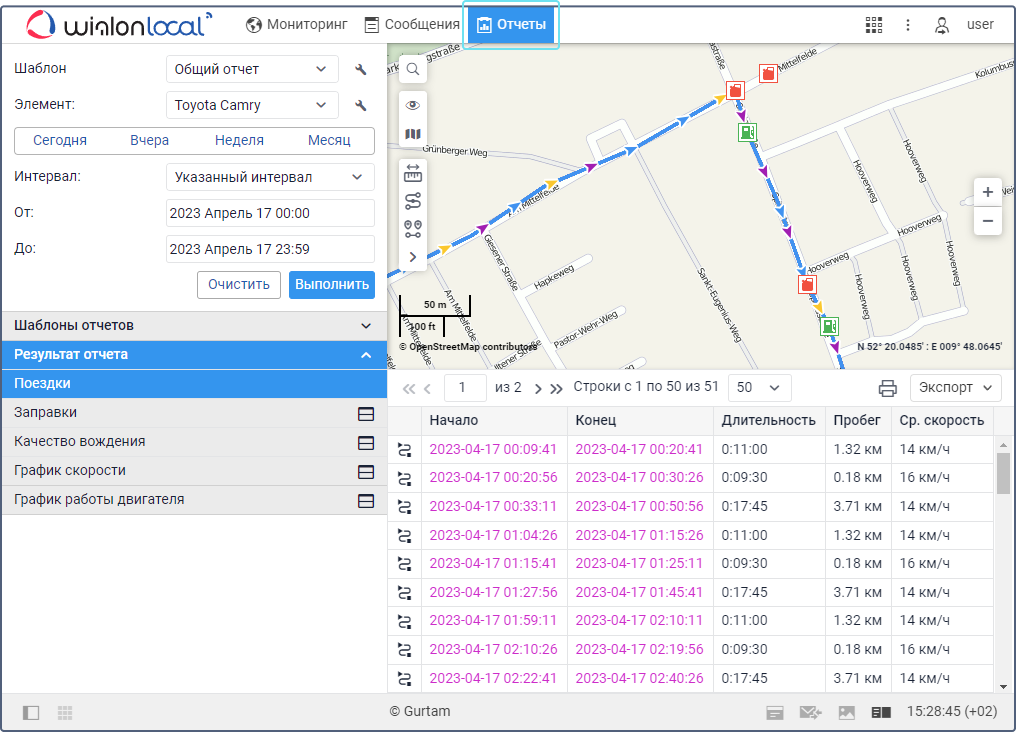Open the map source selector icon

(413, 134)
